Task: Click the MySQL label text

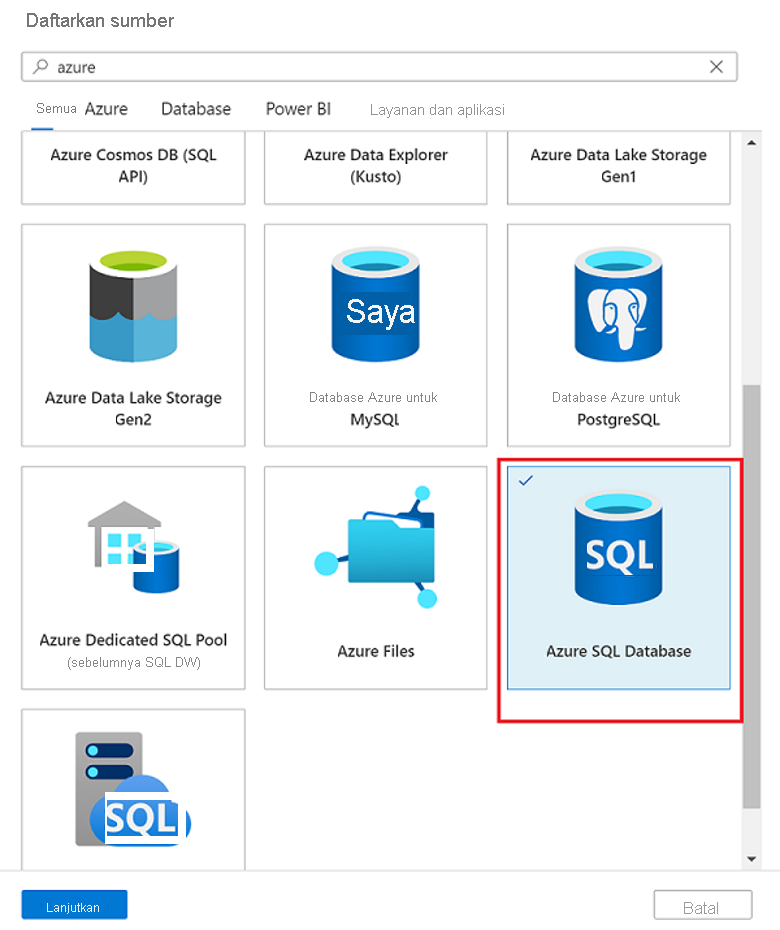Action: (375, 420)
